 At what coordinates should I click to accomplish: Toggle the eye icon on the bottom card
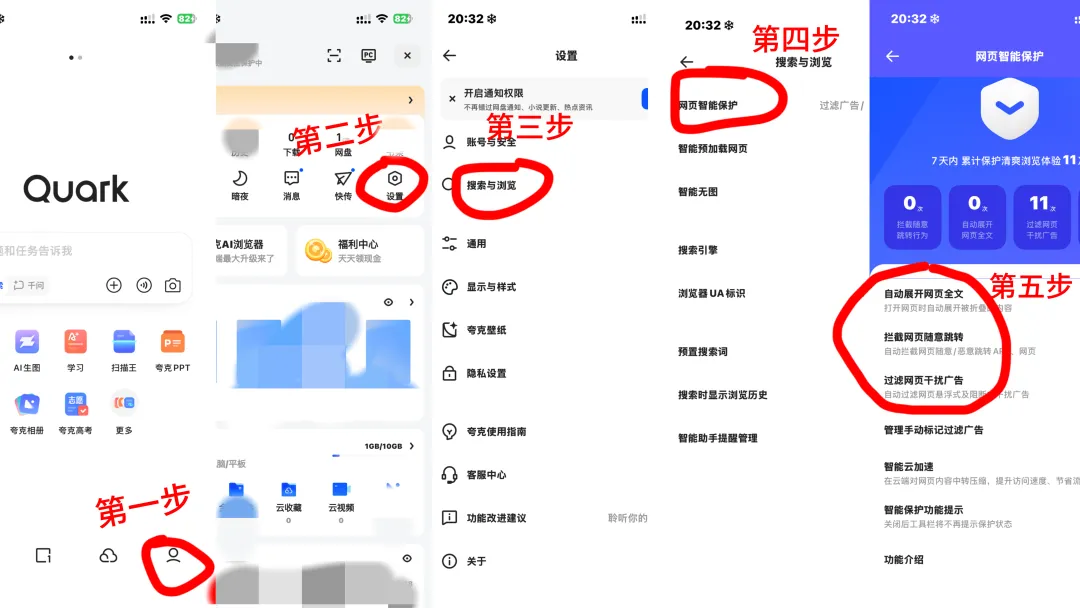coord(407,558)
